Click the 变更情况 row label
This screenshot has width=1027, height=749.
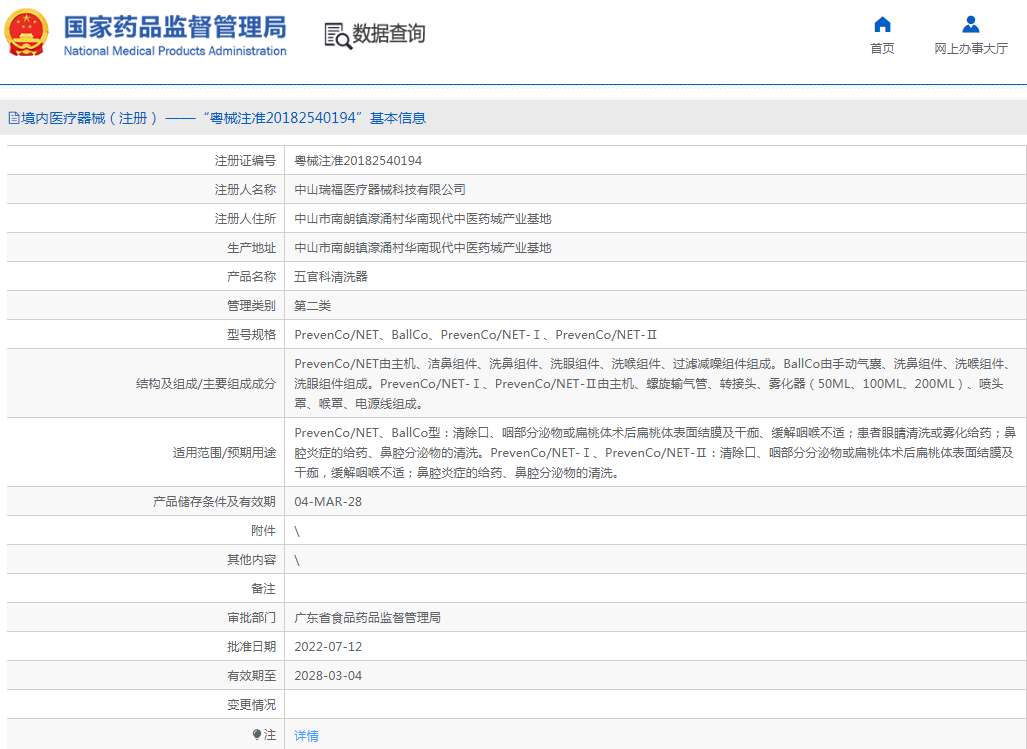pos(252,704)
